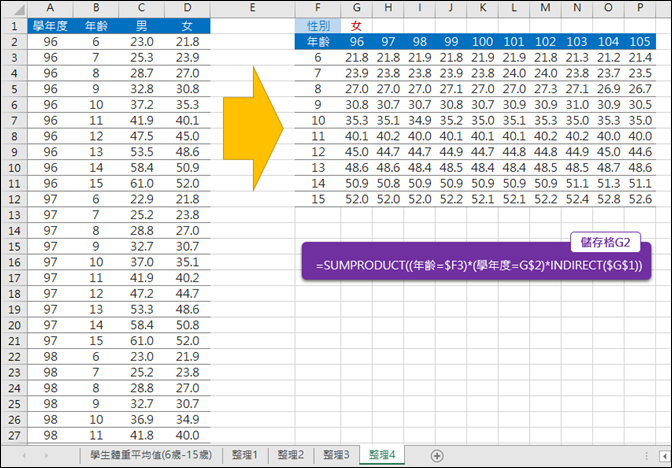Select column D header
The width and height of the screenshot is (672, 468).
click(187, 8)
